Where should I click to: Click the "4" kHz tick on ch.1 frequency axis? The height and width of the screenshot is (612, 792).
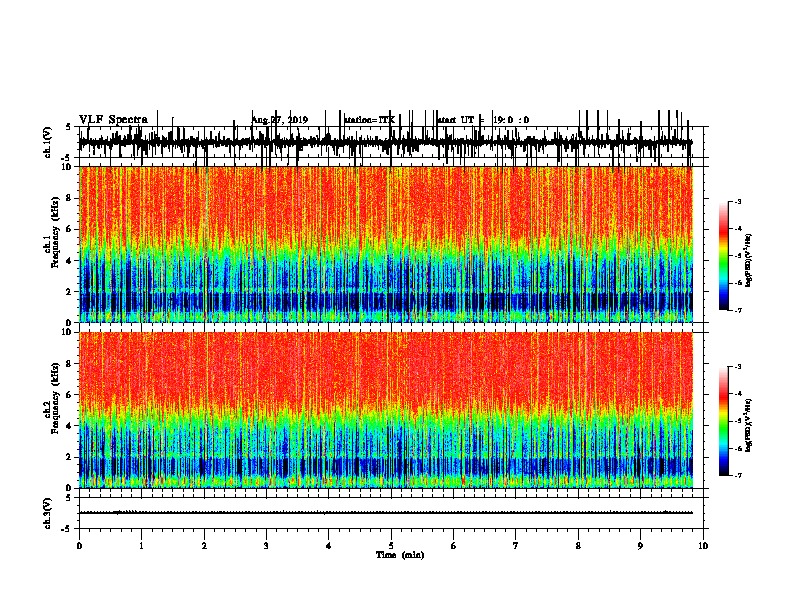69,261
